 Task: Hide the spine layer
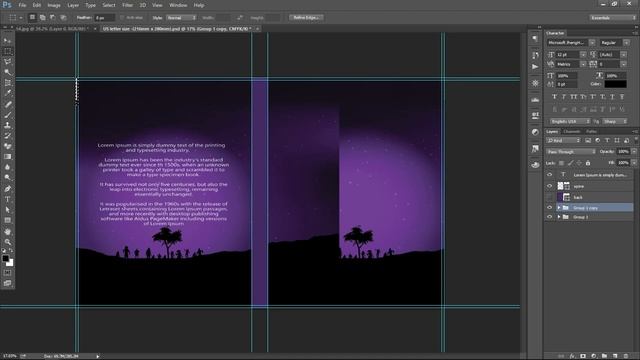click(x=549, y=186)
